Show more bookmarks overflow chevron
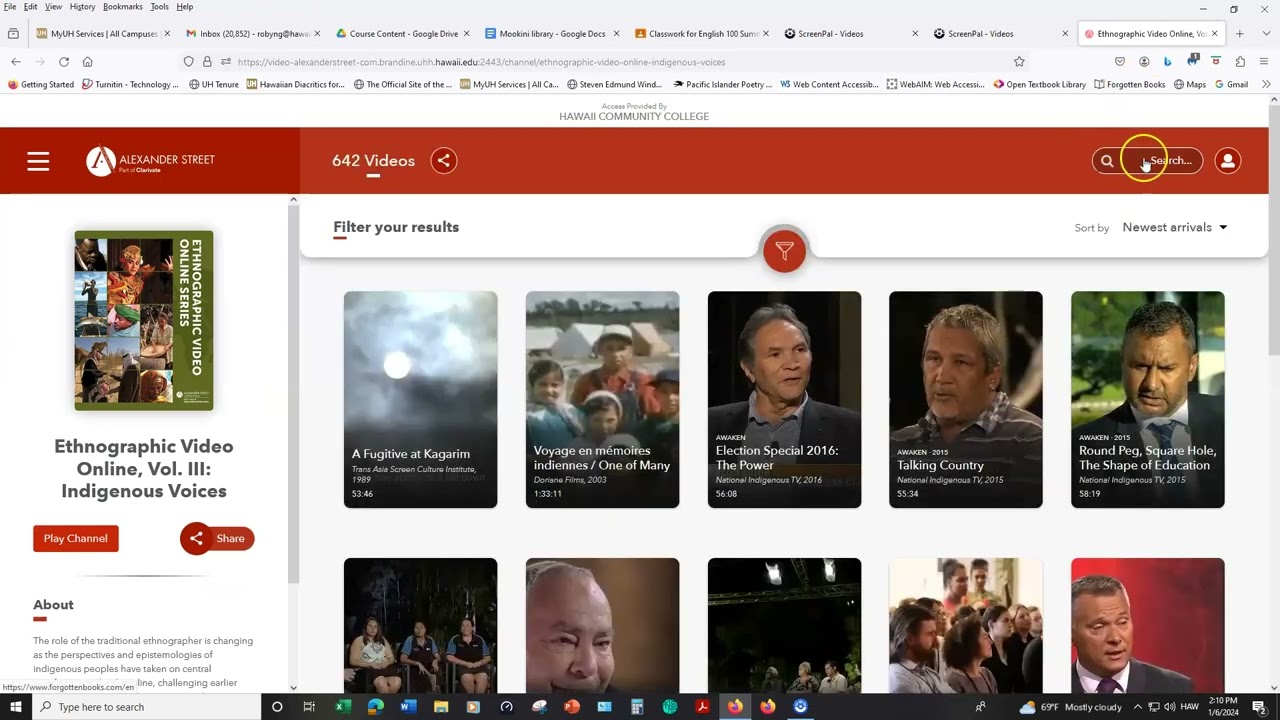 click(1266, 84)
